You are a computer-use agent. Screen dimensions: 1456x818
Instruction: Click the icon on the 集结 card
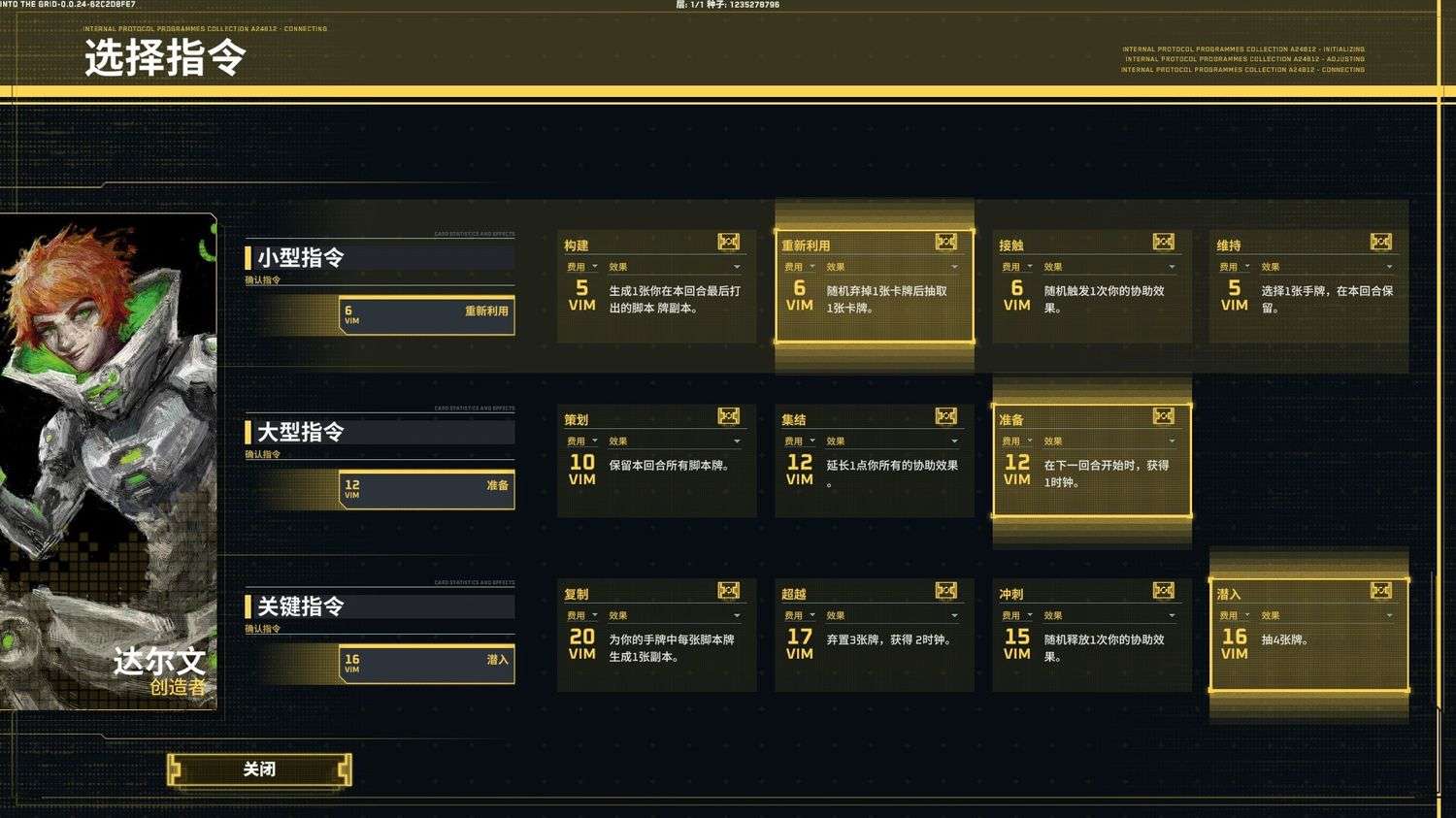coord(945,416)
